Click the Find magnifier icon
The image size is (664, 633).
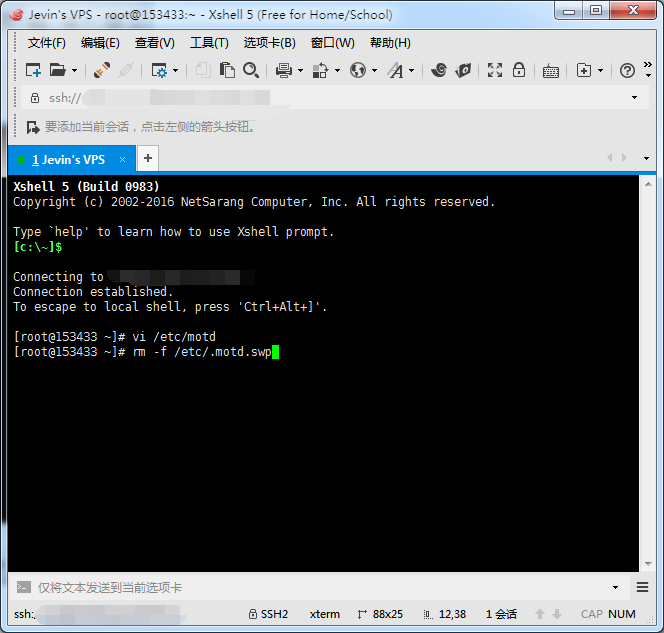click(x=251, y=70)
